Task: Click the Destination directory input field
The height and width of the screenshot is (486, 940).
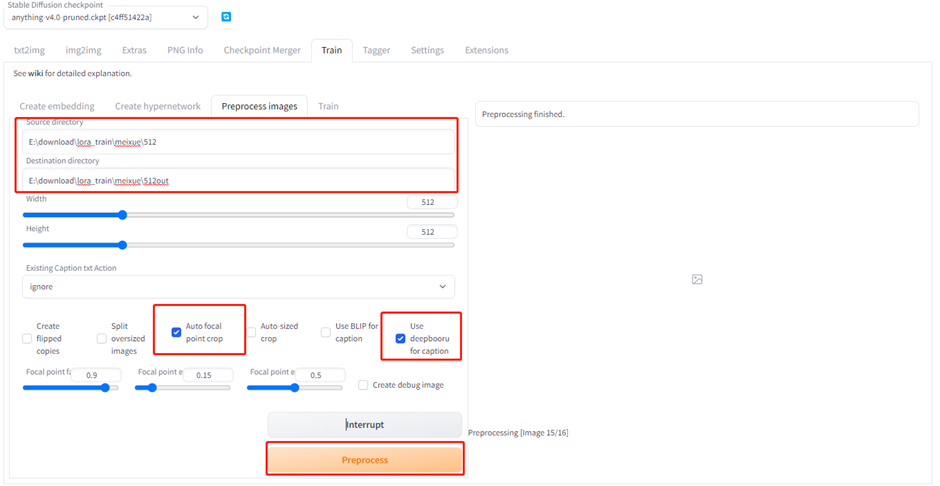Action: click(239, 180)
